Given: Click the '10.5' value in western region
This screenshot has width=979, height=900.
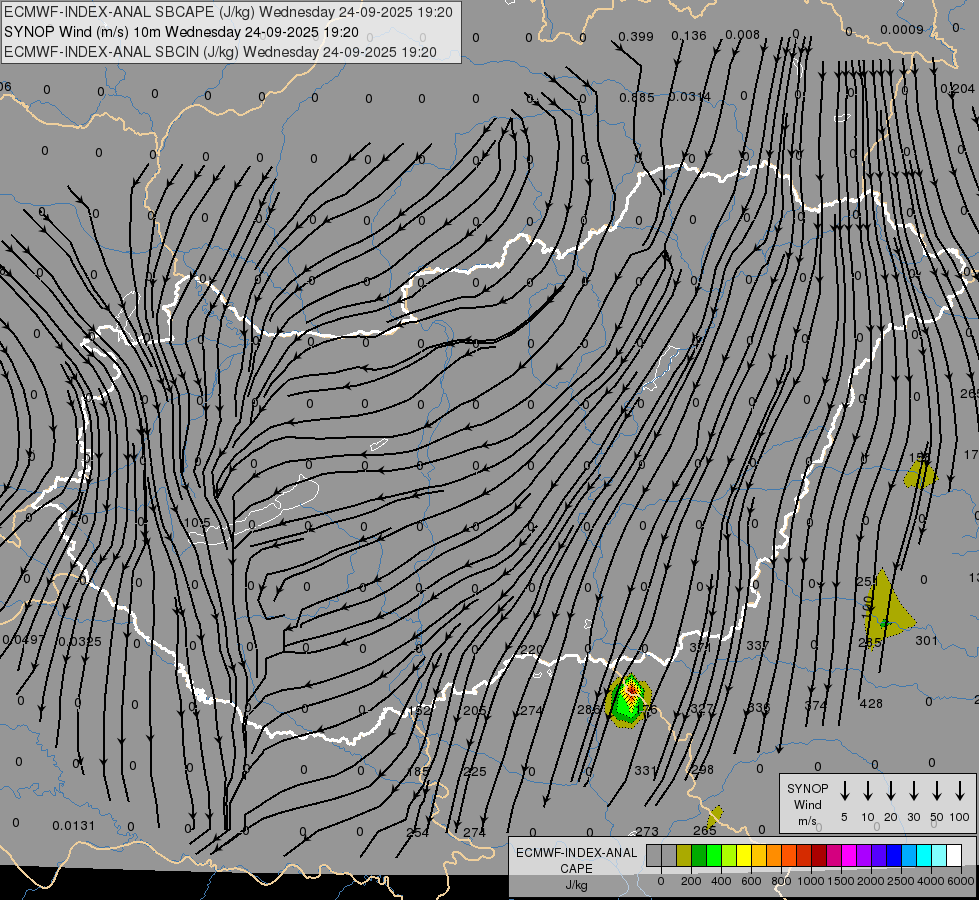Looking at the screenshot, I should (x=197, y=523).
